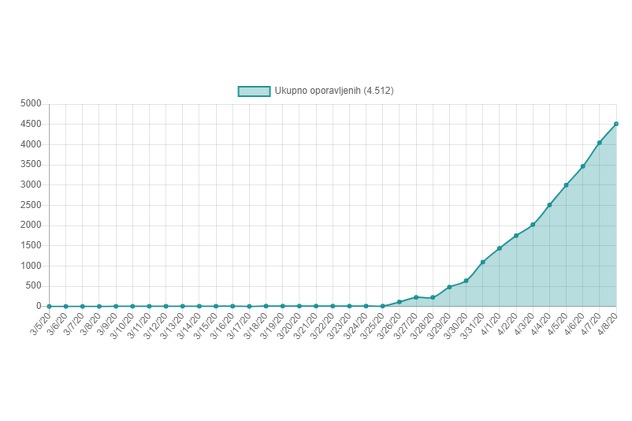
Task: Click the 3/26/20 data point marker
Action: click(x=399, y=302)
